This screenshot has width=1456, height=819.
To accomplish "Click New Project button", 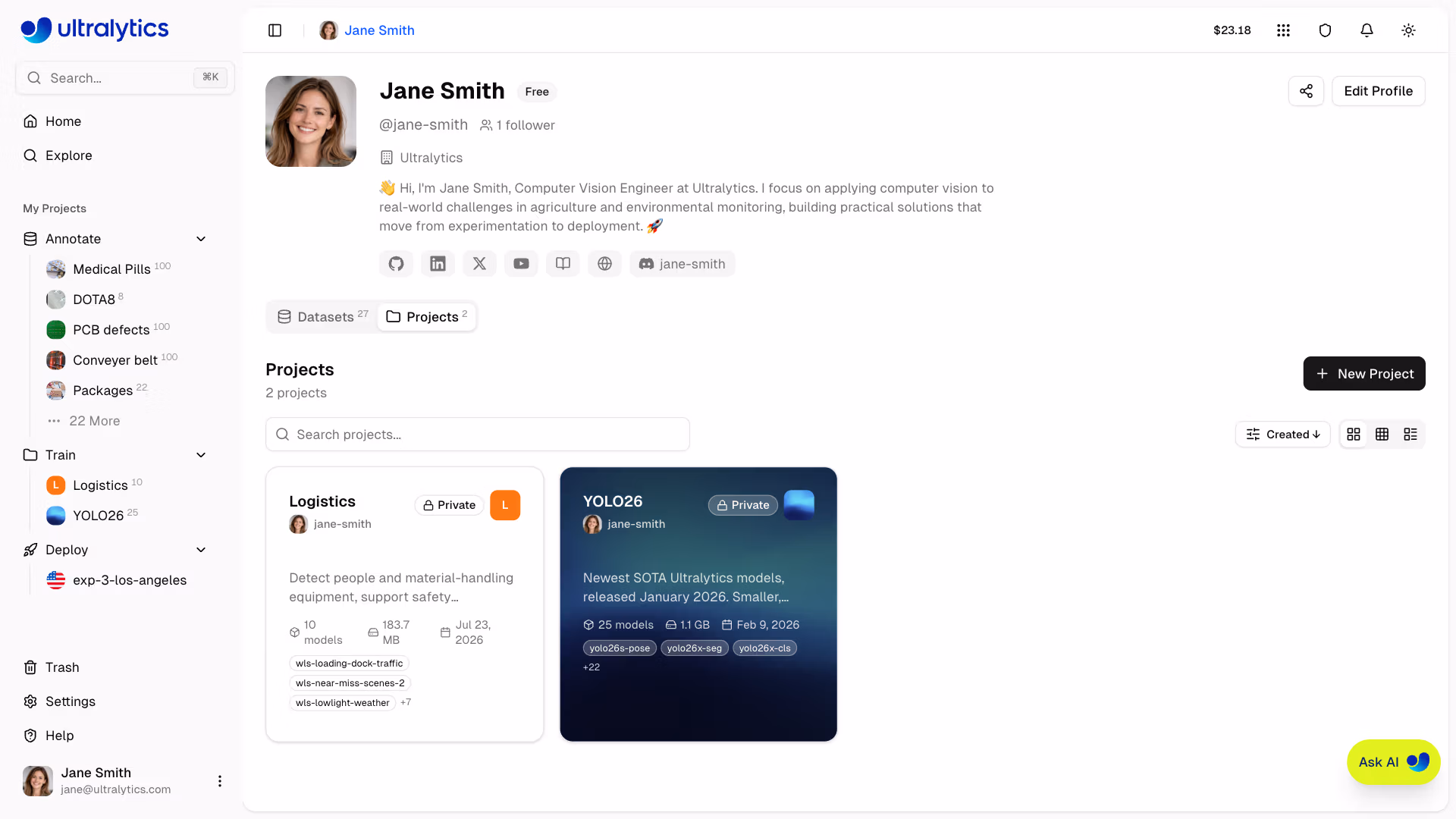I will (x=1363, y=374).
